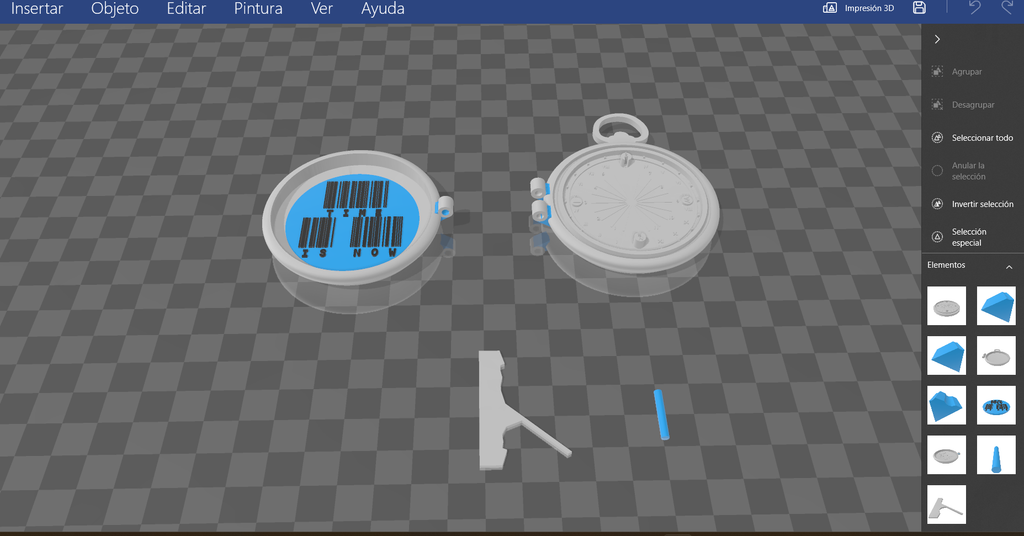This screenshot has width=1024, height=536.
Task: Click the Agrupar icon
Action: click(x=937, y=72)
